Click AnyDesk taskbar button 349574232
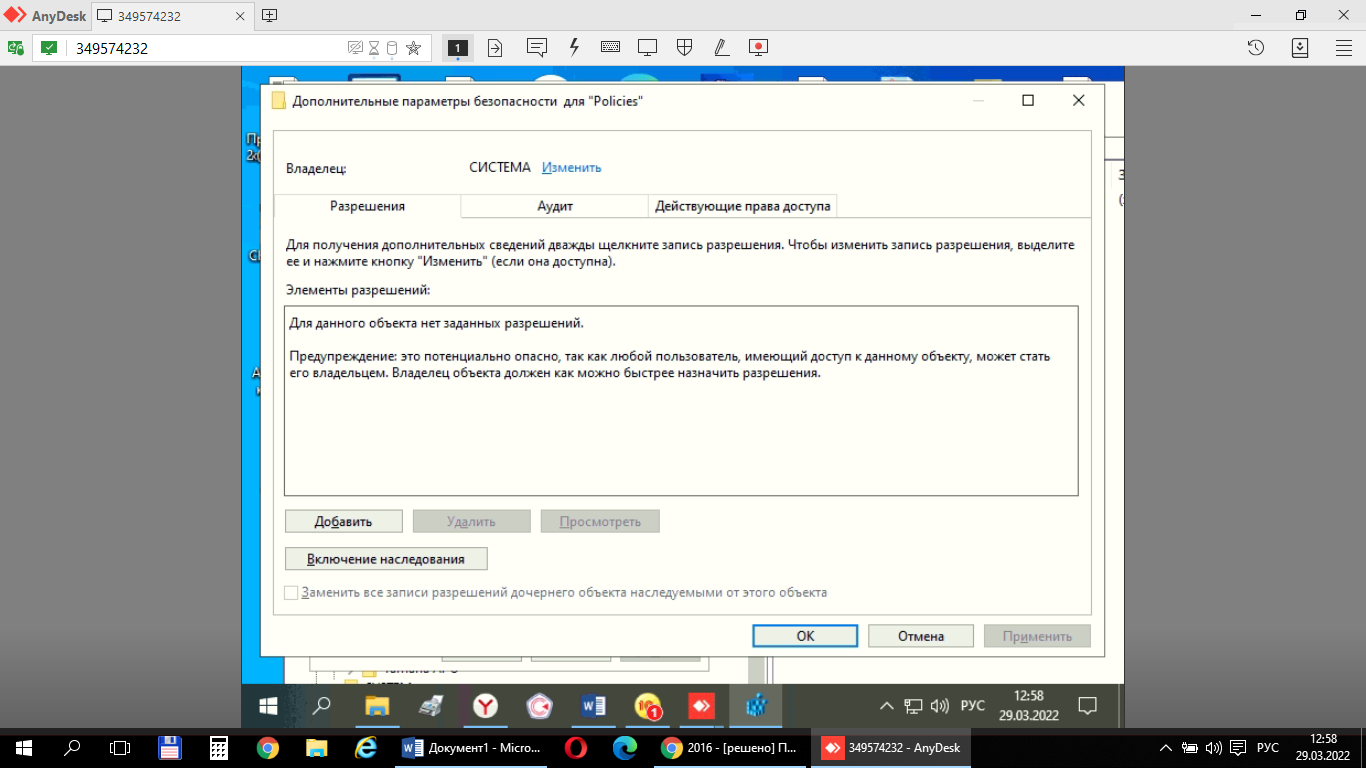1366x768 pixels. click(x=890, y=747)
